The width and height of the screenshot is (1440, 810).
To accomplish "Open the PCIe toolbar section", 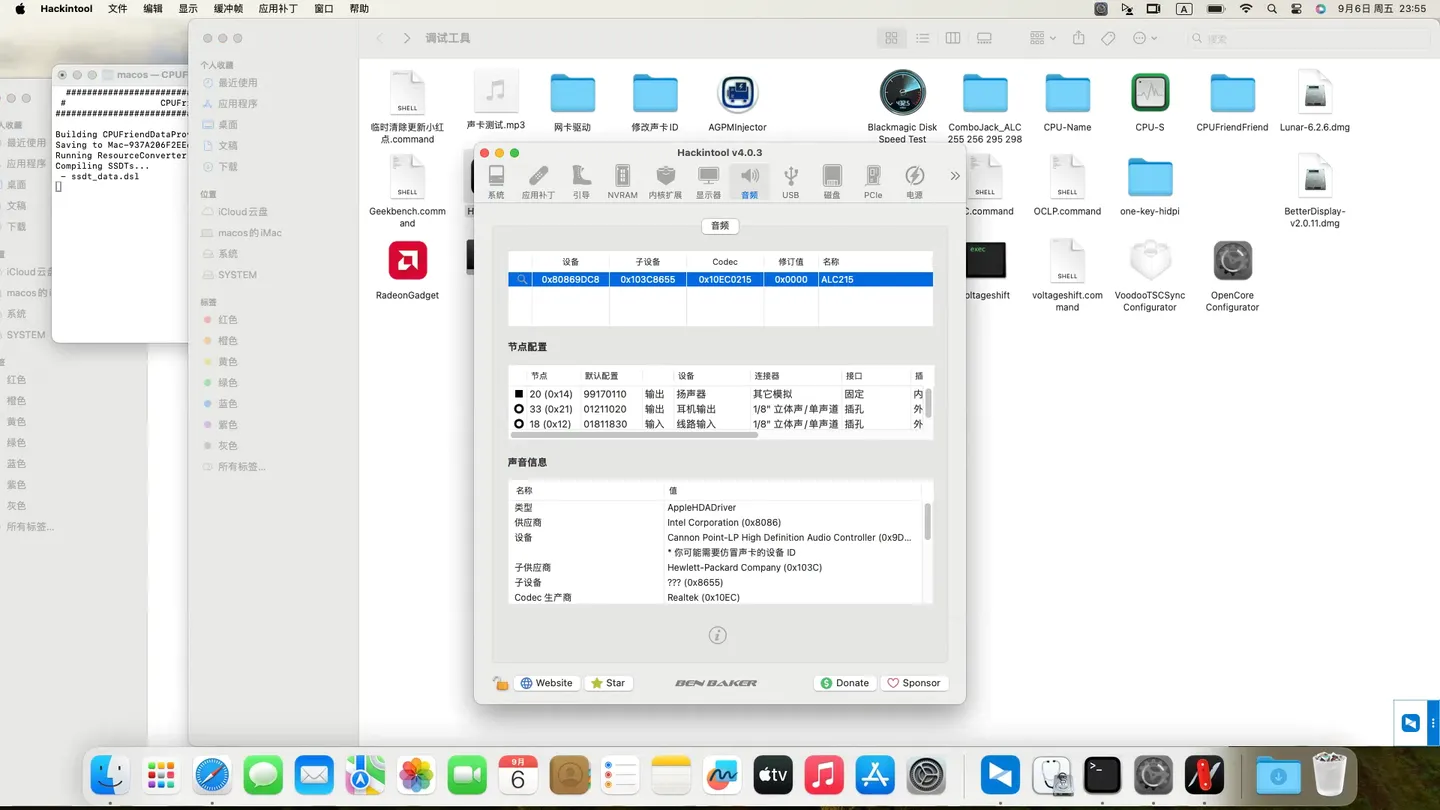I will pos(873,181).
